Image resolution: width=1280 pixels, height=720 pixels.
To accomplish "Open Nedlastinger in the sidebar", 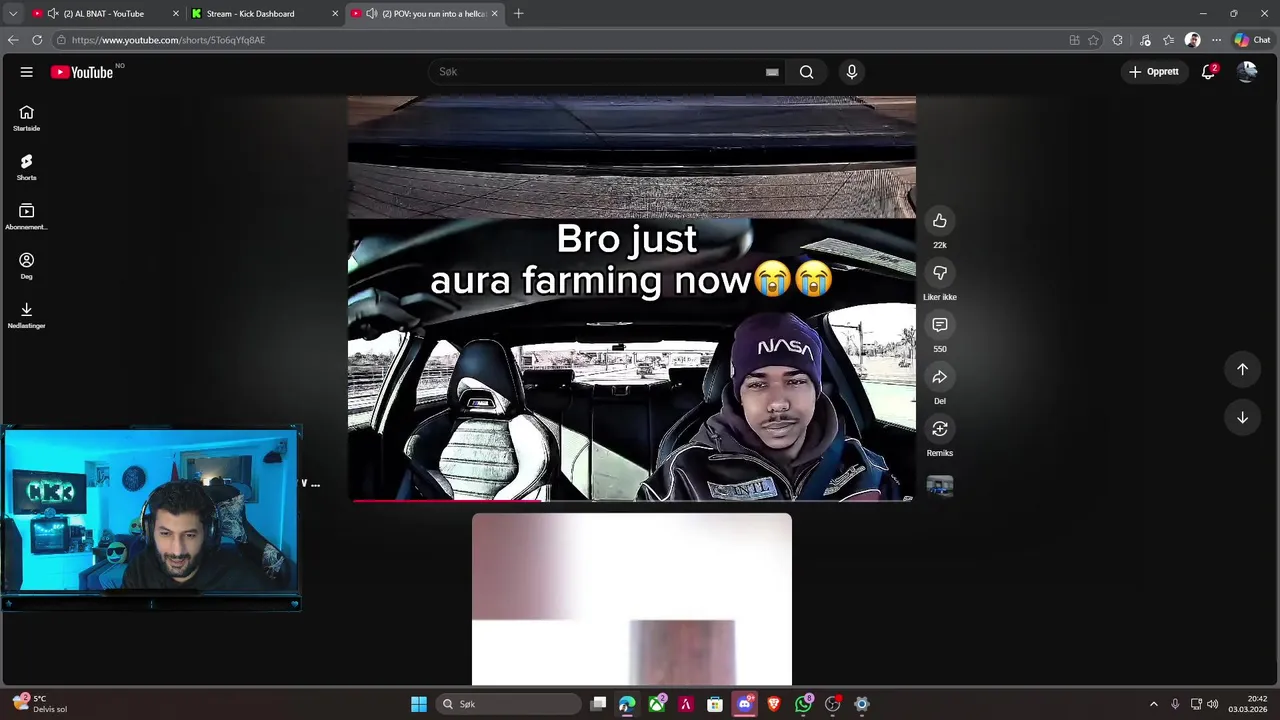I will tap(27, 315).
